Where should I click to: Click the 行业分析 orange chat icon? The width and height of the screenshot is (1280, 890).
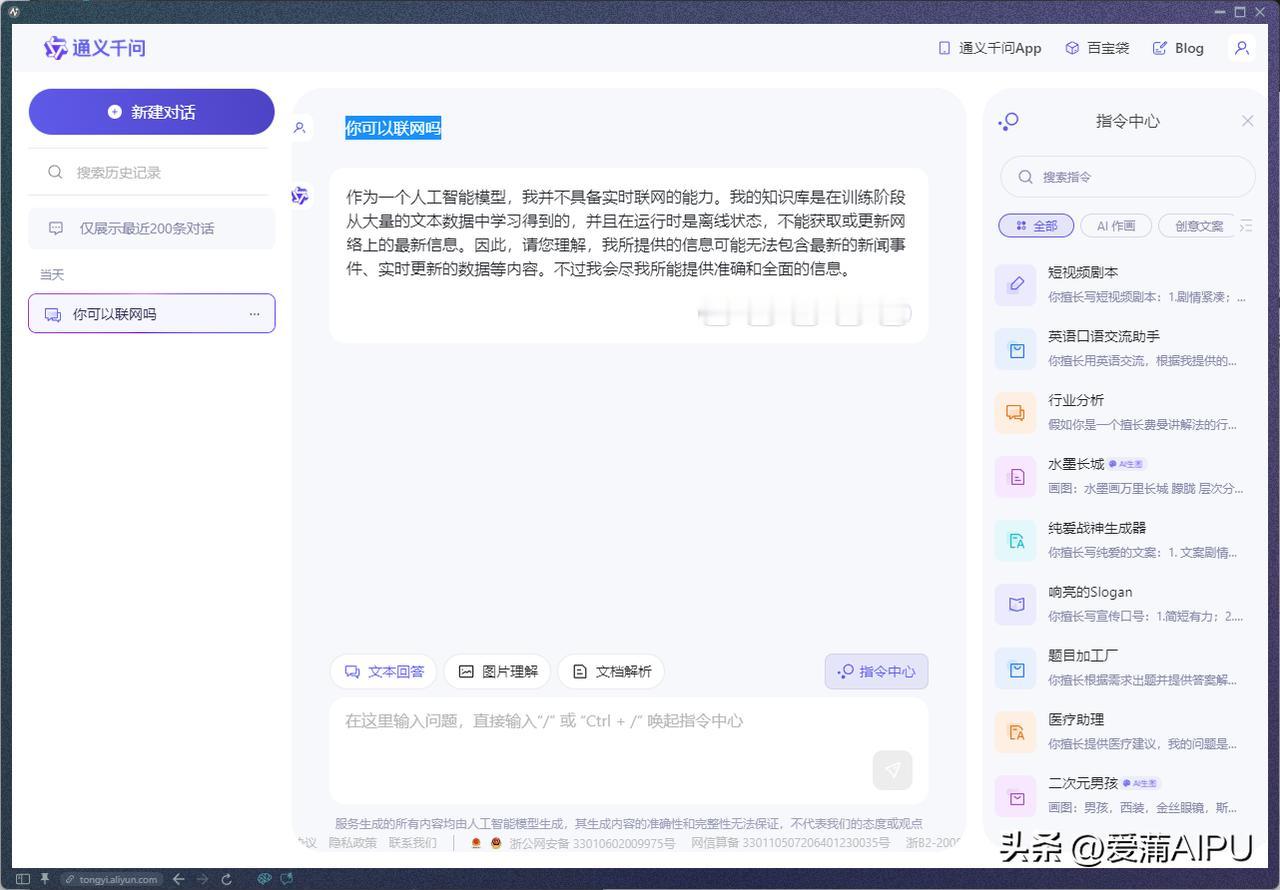pos(1015,413)
